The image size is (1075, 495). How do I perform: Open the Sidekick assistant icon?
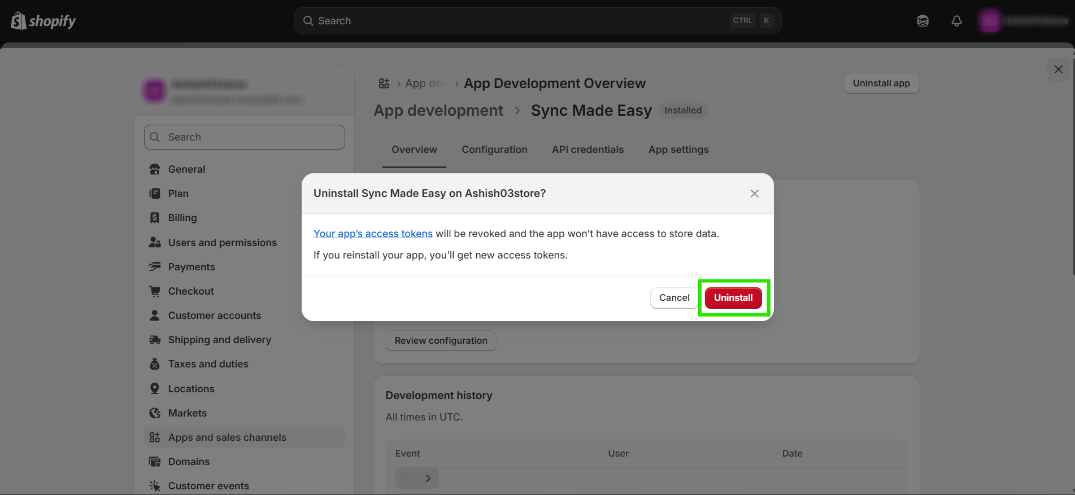(x=923, y=21)
